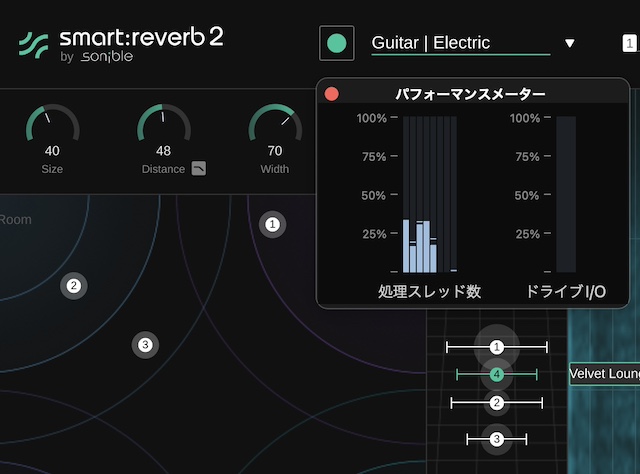The width and height of the screenshot is (640, 474).
Task: Click the 処理スレッド数 label
Action: 430,291
